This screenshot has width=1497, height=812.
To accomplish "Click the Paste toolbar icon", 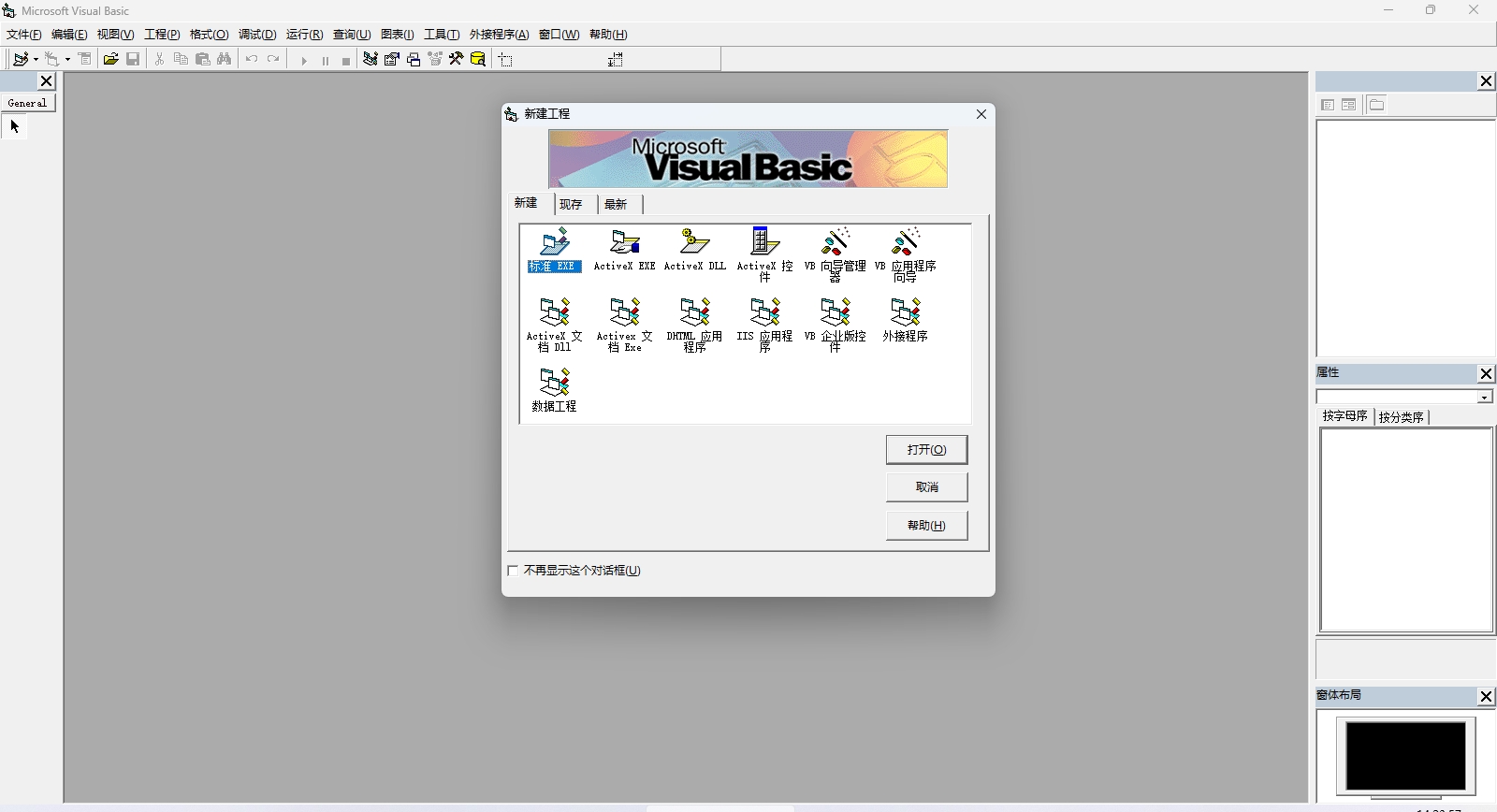I will tap(203, 59).
